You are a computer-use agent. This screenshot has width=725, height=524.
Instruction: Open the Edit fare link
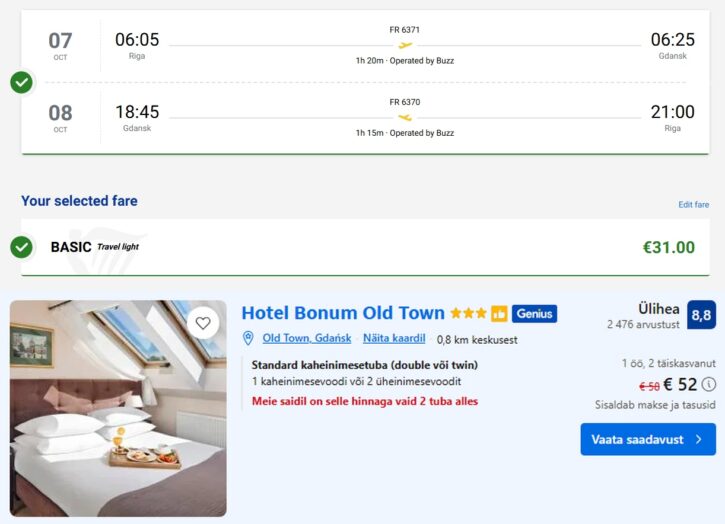point(693,205)
